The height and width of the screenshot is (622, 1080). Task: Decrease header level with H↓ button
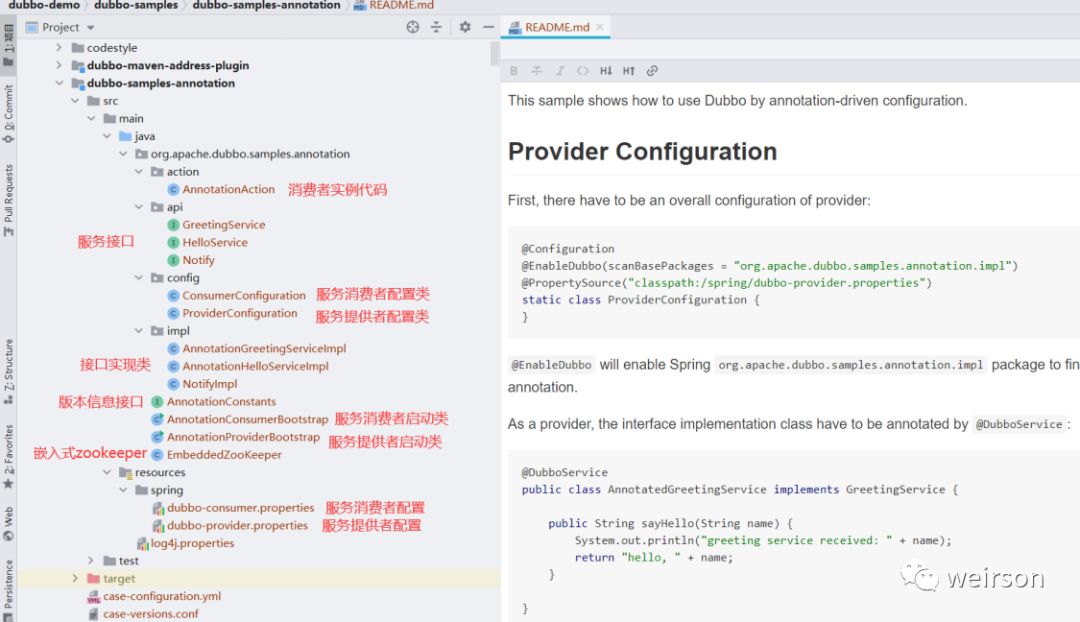click(x=606, y=71)
